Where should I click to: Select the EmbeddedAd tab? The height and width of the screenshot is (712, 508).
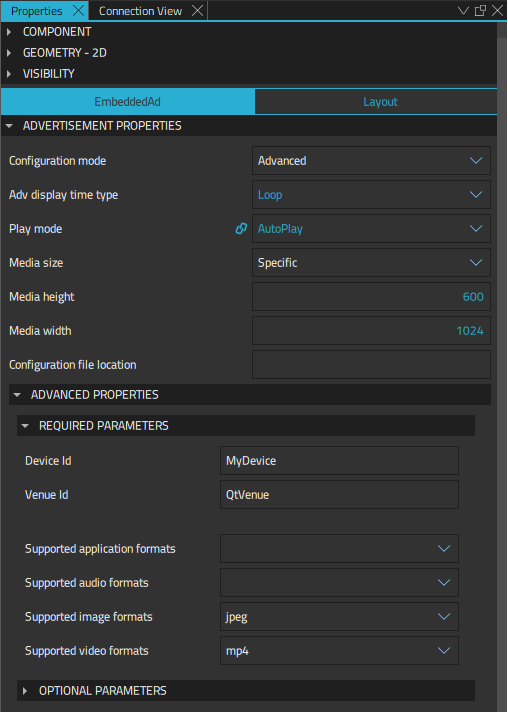coord(128,102)
